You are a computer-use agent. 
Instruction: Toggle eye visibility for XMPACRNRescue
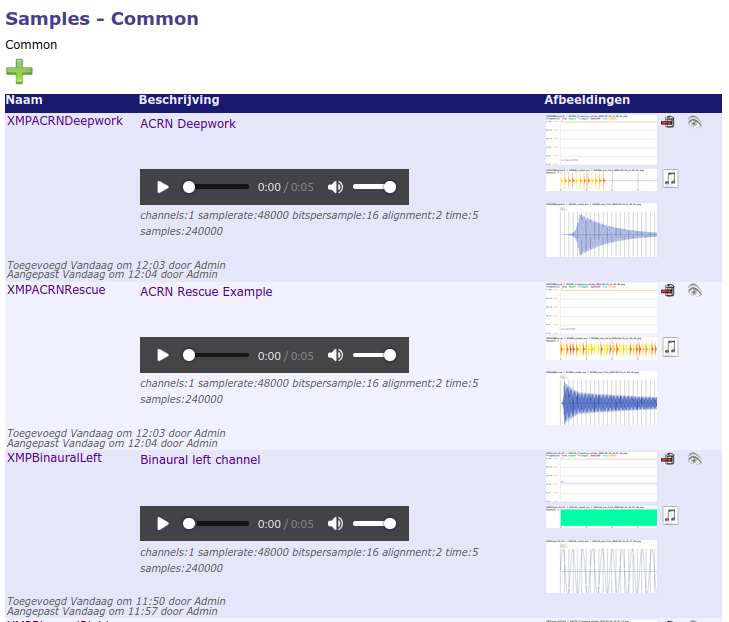pos(695,290)
